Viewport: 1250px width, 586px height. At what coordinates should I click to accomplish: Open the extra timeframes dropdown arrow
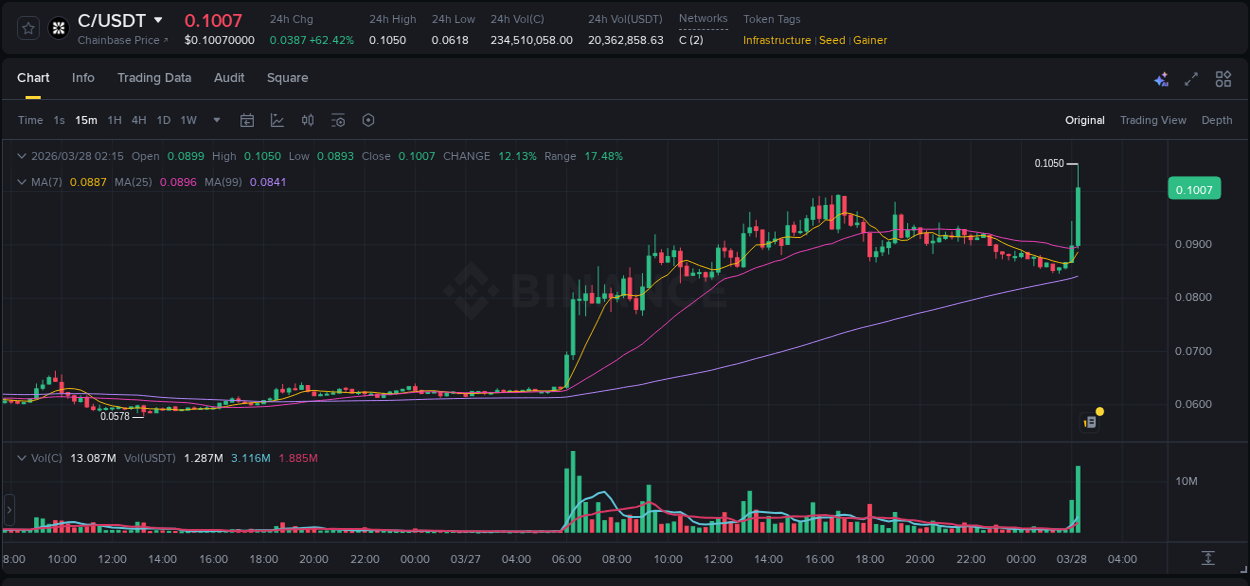point(215,120)
